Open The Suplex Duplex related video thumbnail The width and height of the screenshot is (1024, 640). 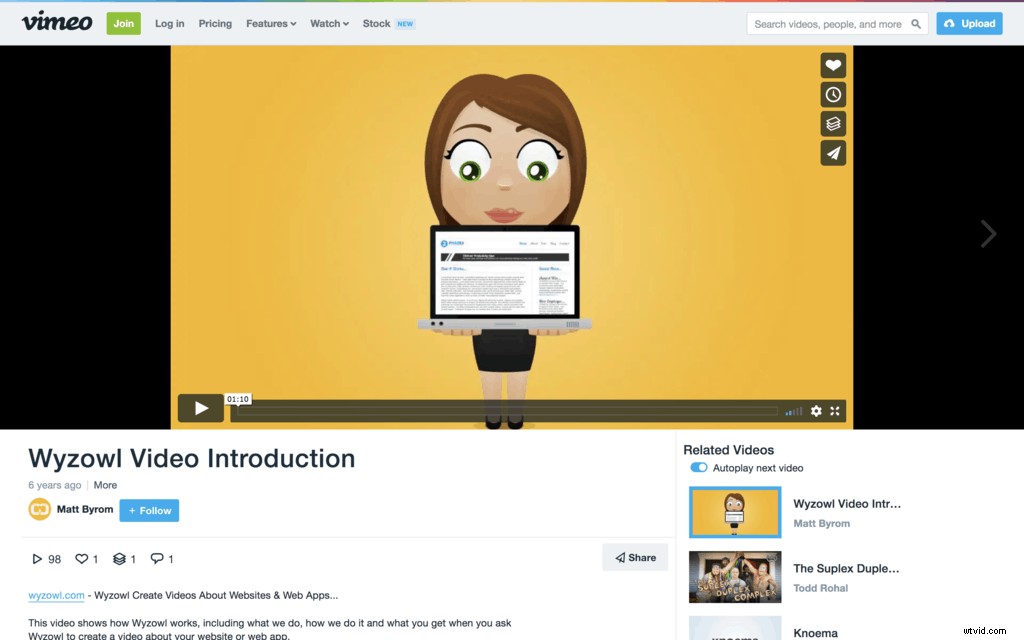click(735, 577)
